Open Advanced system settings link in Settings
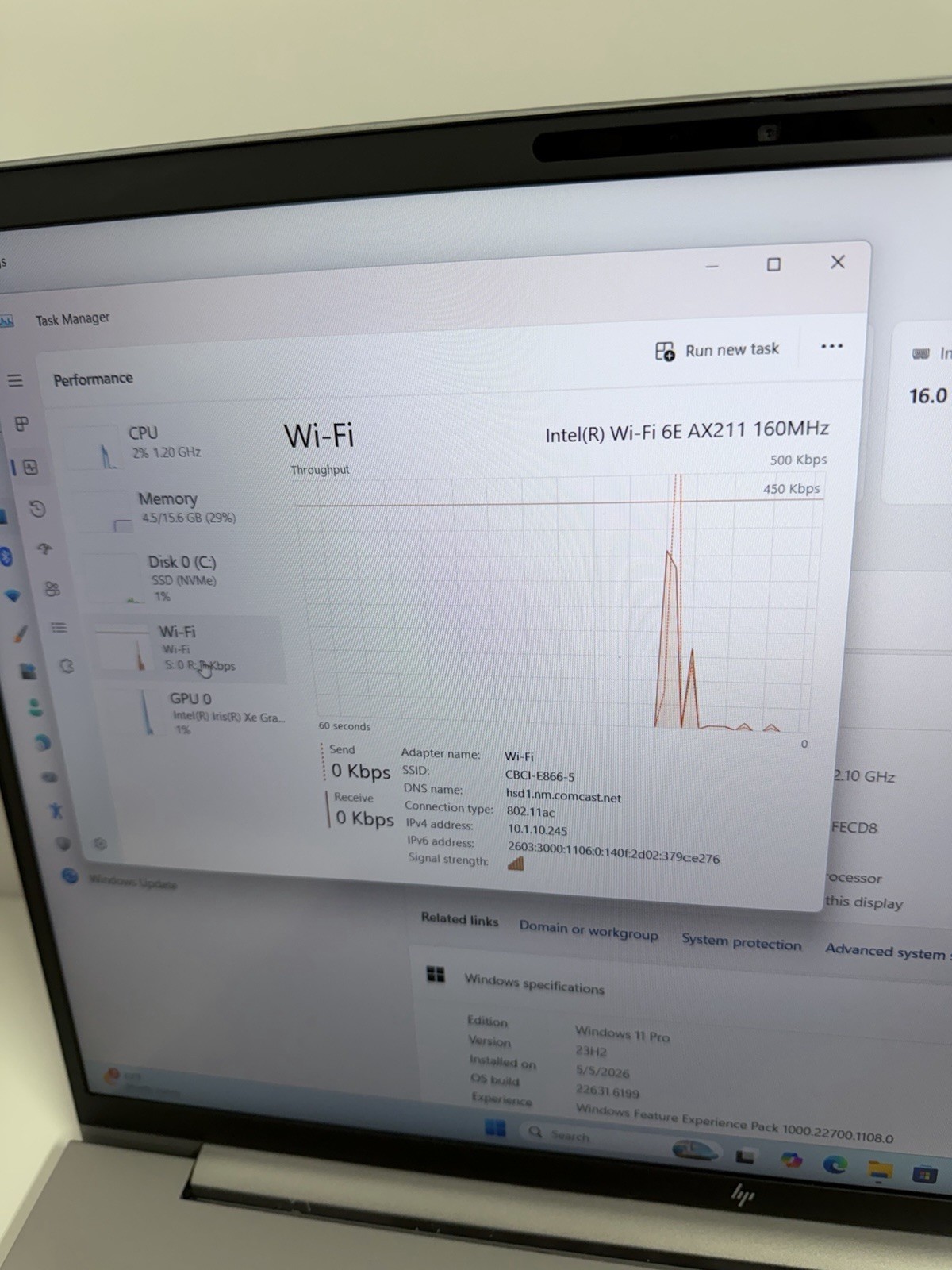The image size is (952, 1270). (887, 951)
